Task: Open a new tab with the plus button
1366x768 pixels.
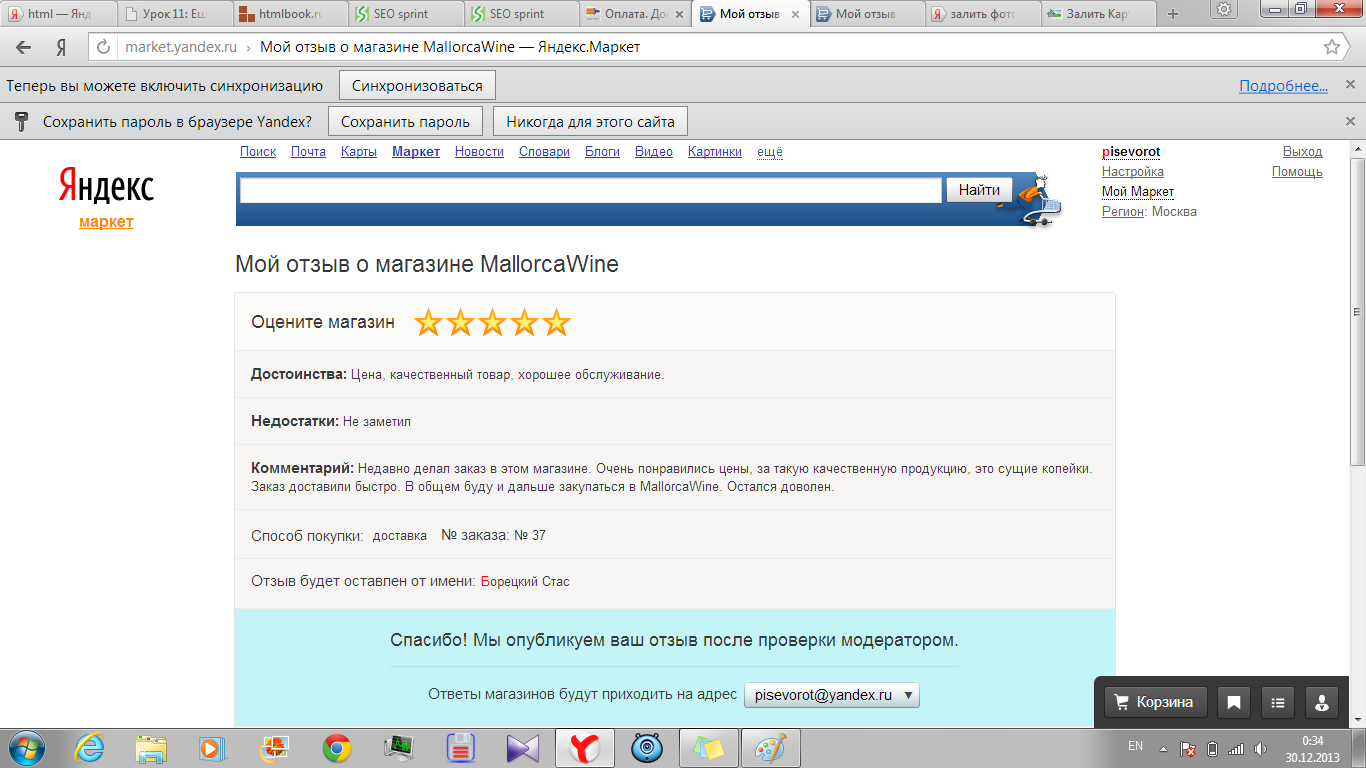Action: (1173, 13)
